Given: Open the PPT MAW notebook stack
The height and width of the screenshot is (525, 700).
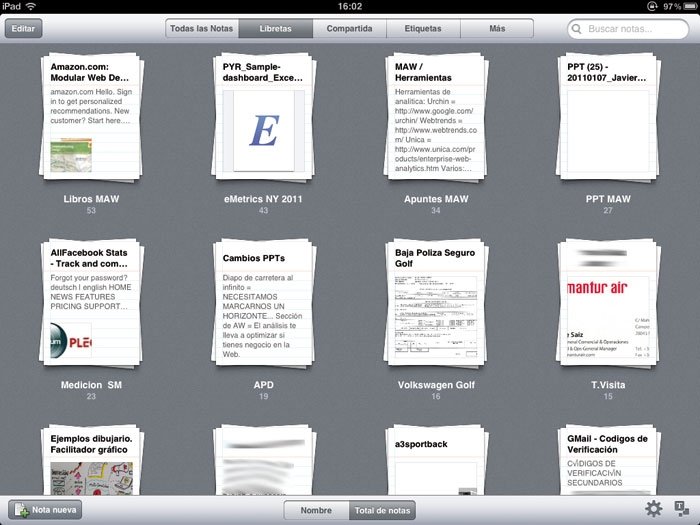Looking at the screenshot, I should (608, 117).
